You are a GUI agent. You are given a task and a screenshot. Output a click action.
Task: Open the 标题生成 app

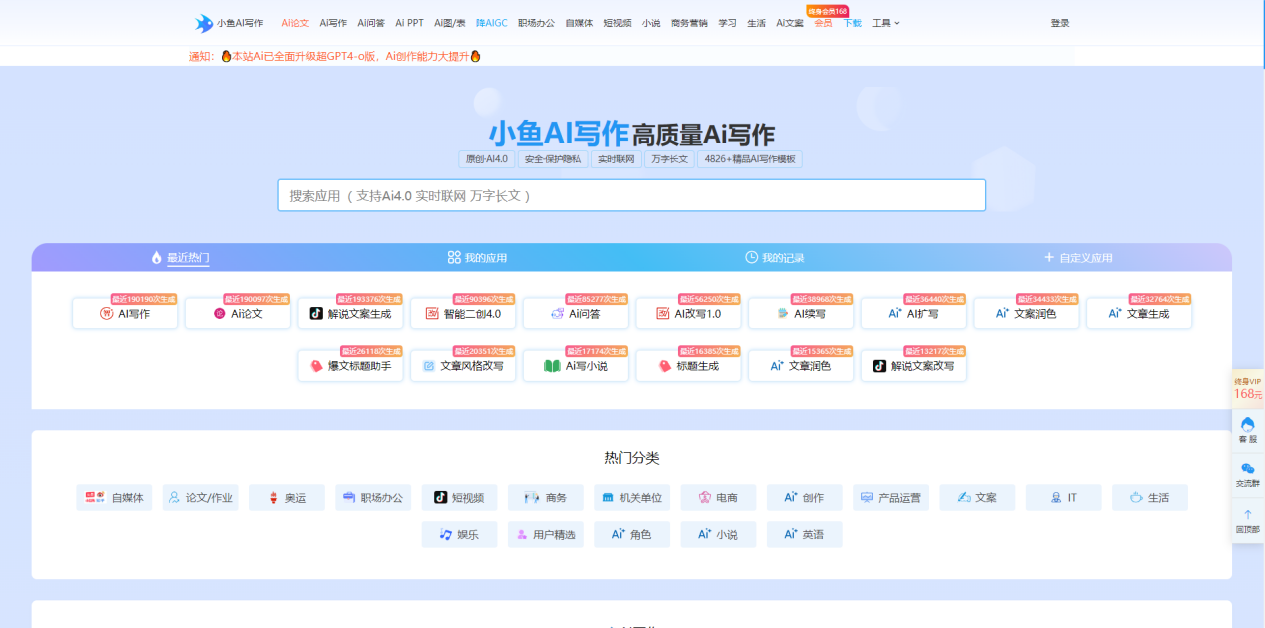689,366
